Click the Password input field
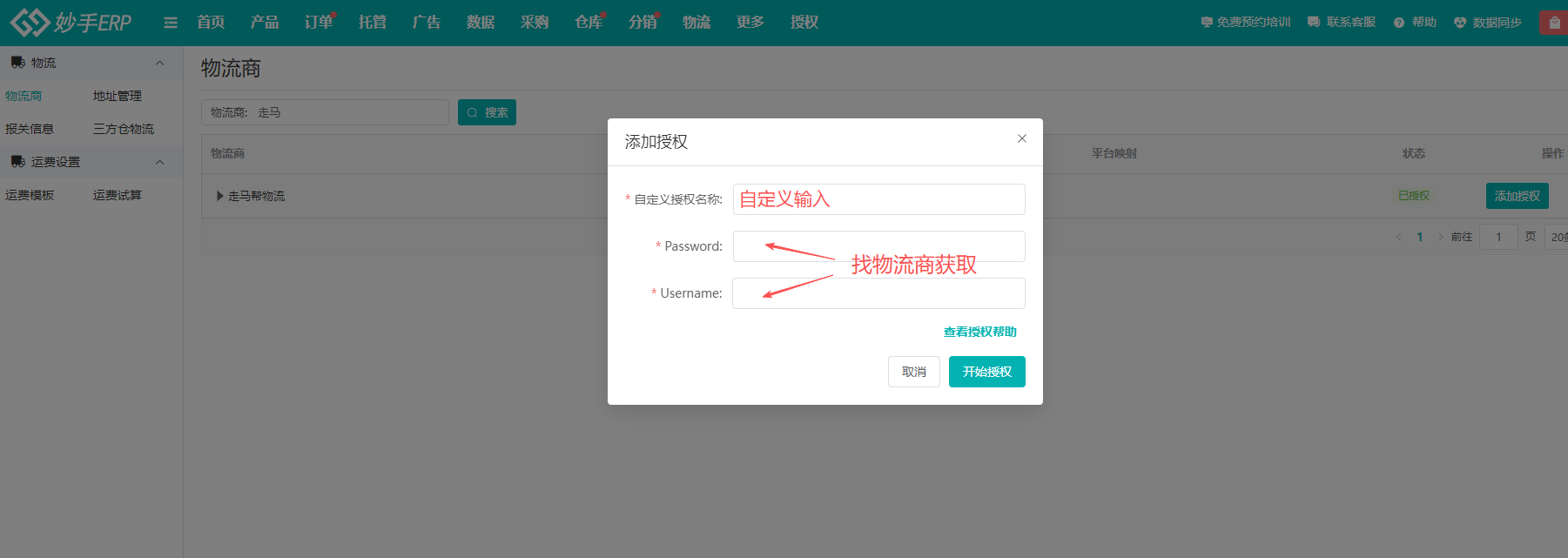The height and width of the screenshot is (558, 1568). [879, 246]
